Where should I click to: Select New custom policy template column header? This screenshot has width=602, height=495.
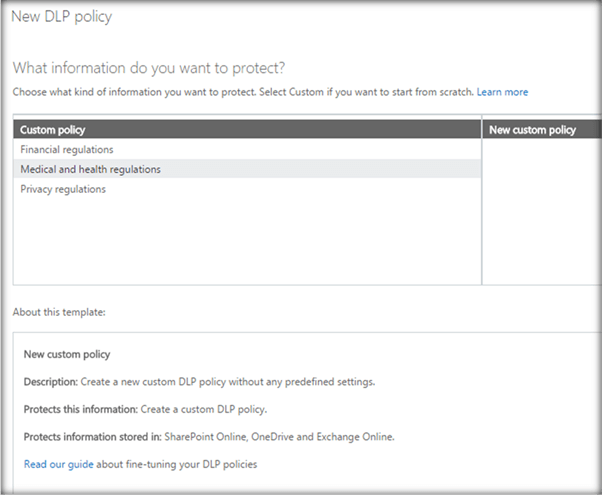(x=532, y=130)
